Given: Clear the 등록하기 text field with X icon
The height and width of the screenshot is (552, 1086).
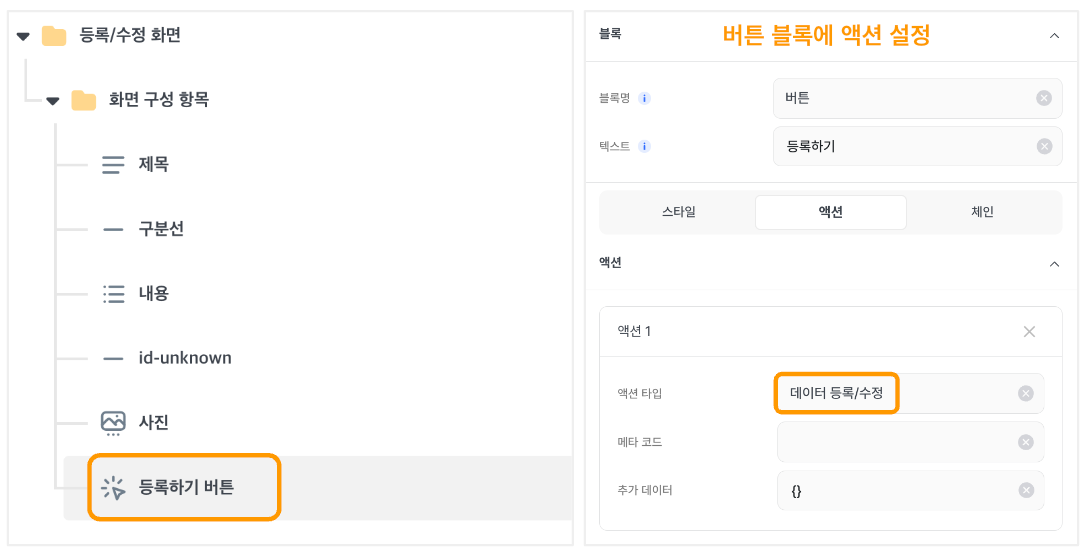Looking at the screenshot, I should click(1044, 146).
